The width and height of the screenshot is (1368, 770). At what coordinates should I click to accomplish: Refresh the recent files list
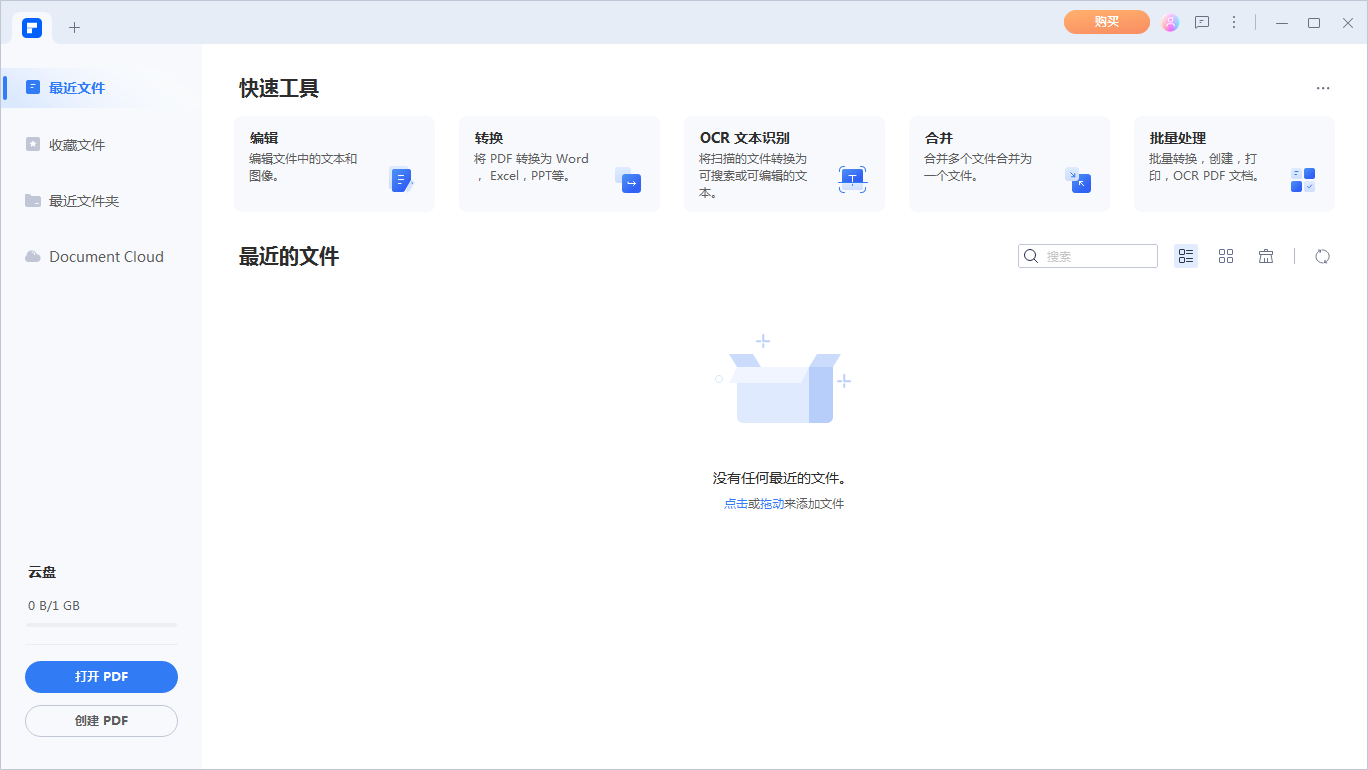coord(1322,256)
